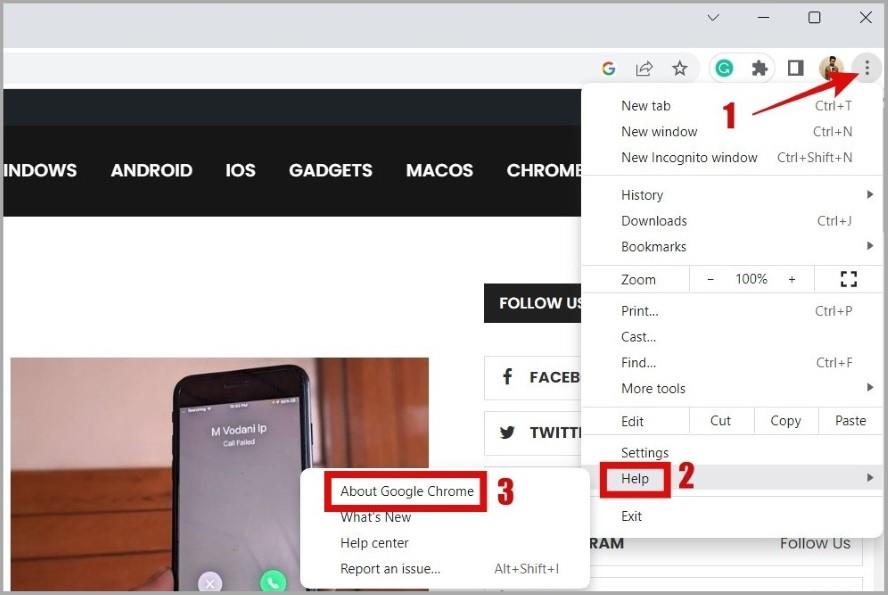The height and width of the screenshot is (595, 888).
Task: Maximize the Chrome window
Action: coord(814,18)
